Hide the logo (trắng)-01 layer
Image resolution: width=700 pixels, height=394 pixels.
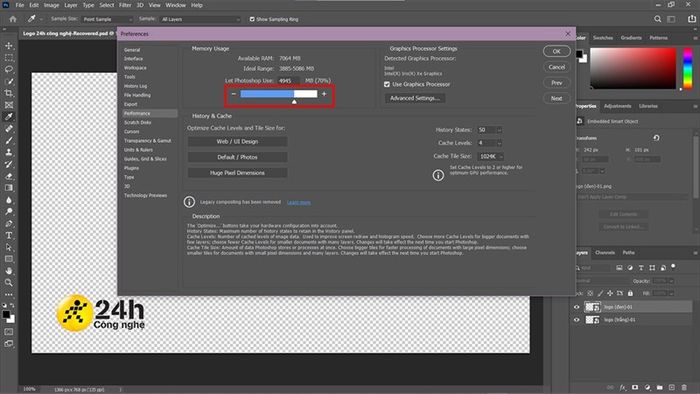click(x=576, y=320)
